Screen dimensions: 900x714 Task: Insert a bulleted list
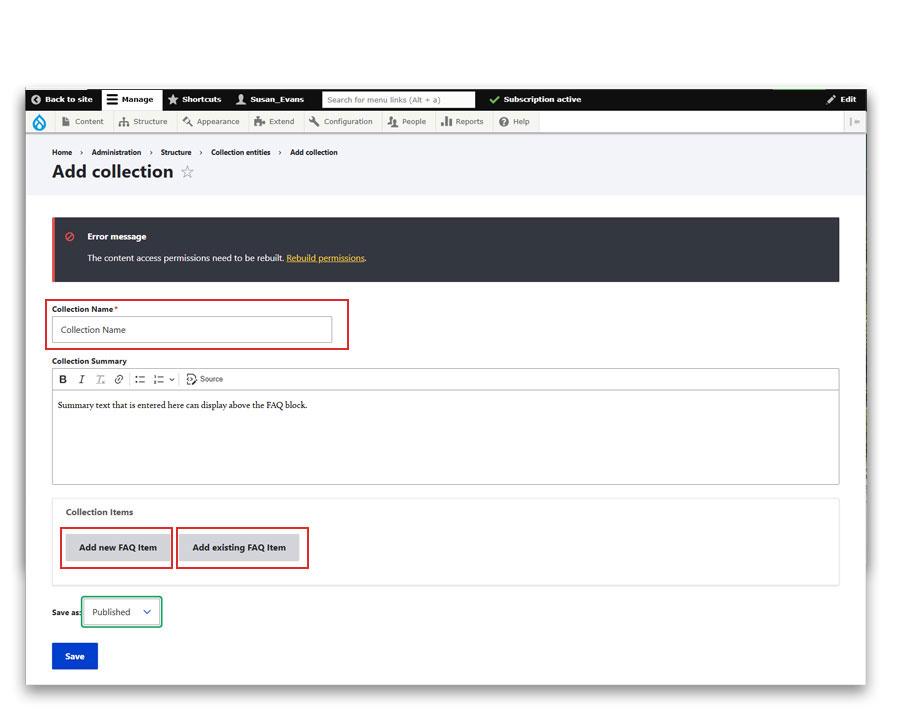tap(140, 379)
